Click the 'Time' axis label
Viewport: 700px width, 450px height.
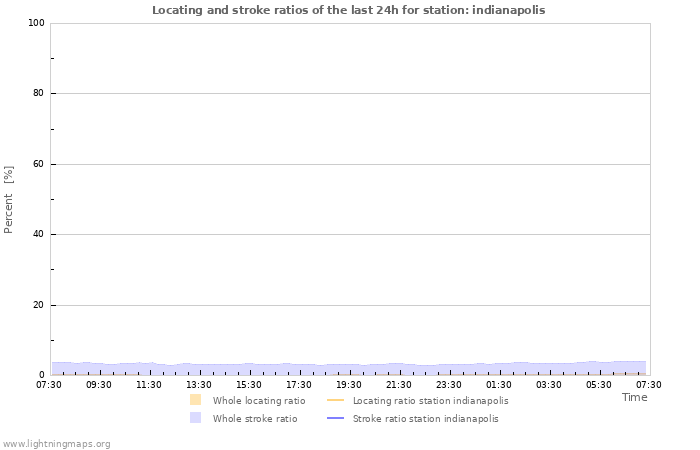click(634, 397)
